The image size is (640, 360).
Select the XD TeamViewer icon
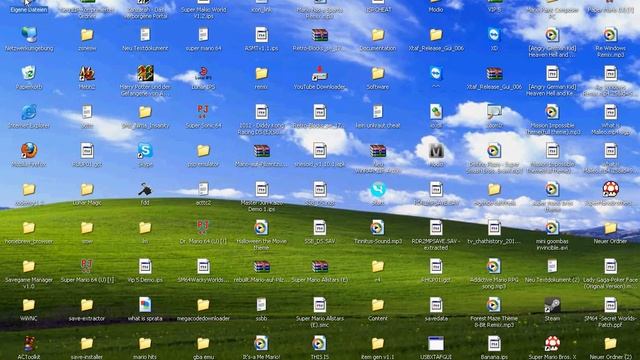coord(494,35)
